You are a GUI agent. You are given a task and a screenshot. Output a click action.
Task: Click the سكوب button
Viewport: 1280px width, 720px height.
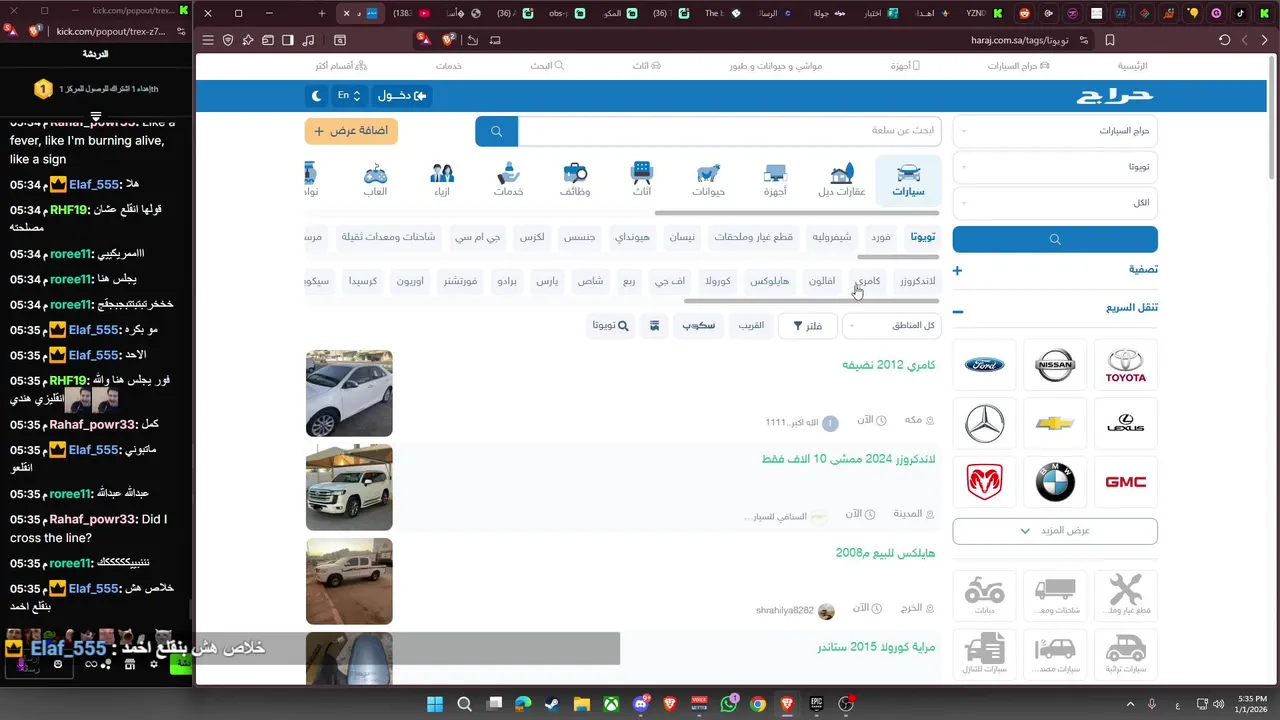[x=699, y=325]
